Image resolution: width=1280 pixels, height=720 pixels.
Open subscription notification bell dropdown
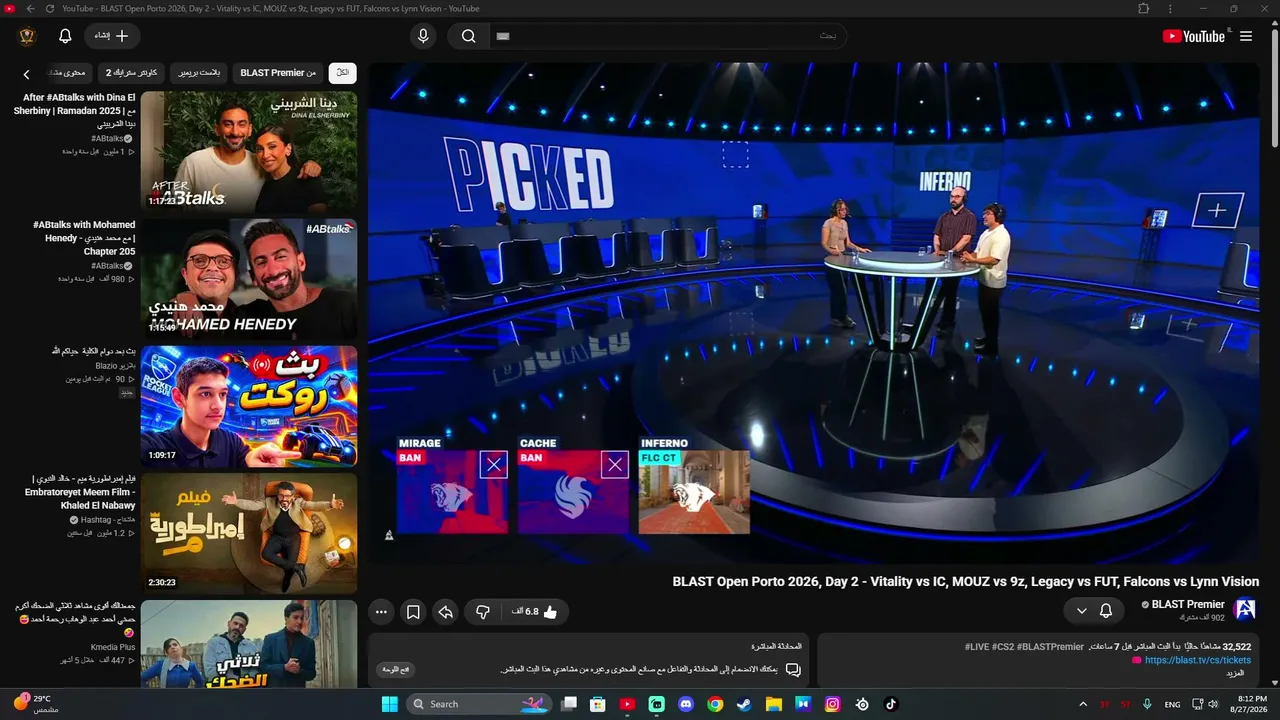[x=1094, y=610]
